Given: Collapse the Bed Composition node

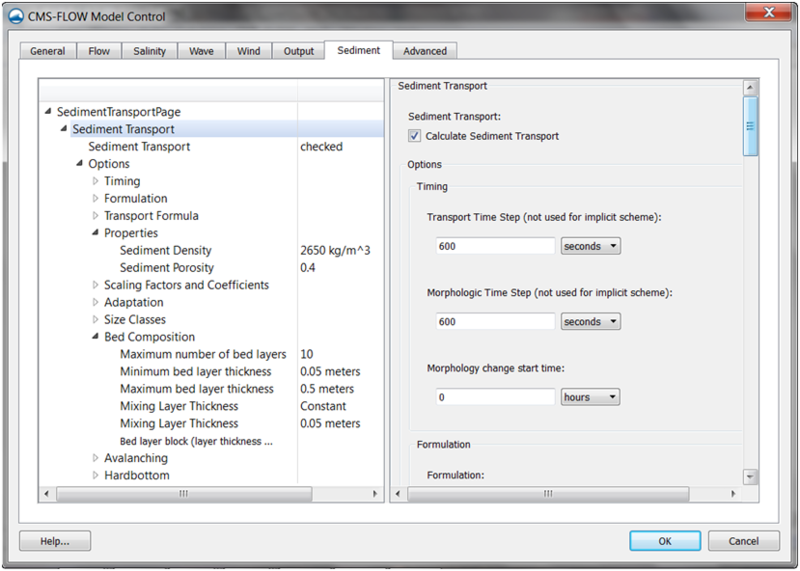Looking at the screenshot, I should point(95,336).
